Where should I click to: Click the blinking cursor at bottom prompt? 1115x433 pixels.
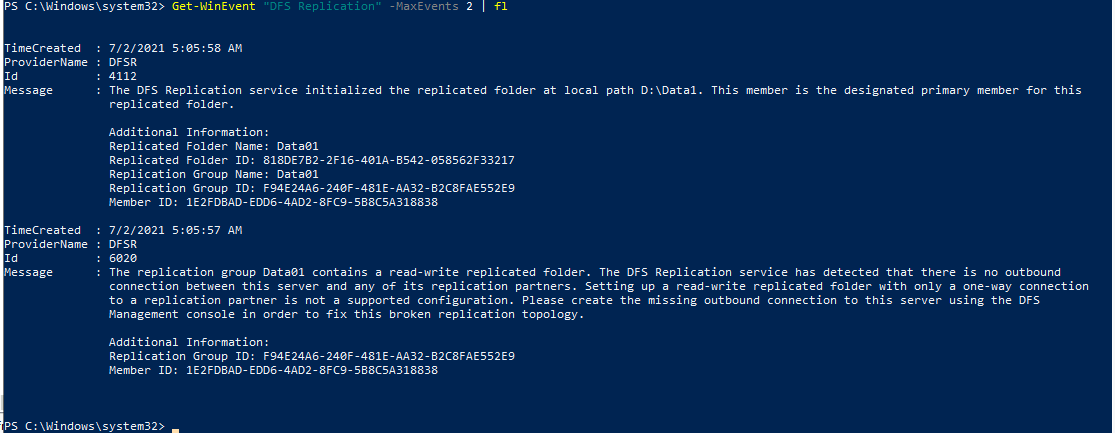[x=176, y=430]
